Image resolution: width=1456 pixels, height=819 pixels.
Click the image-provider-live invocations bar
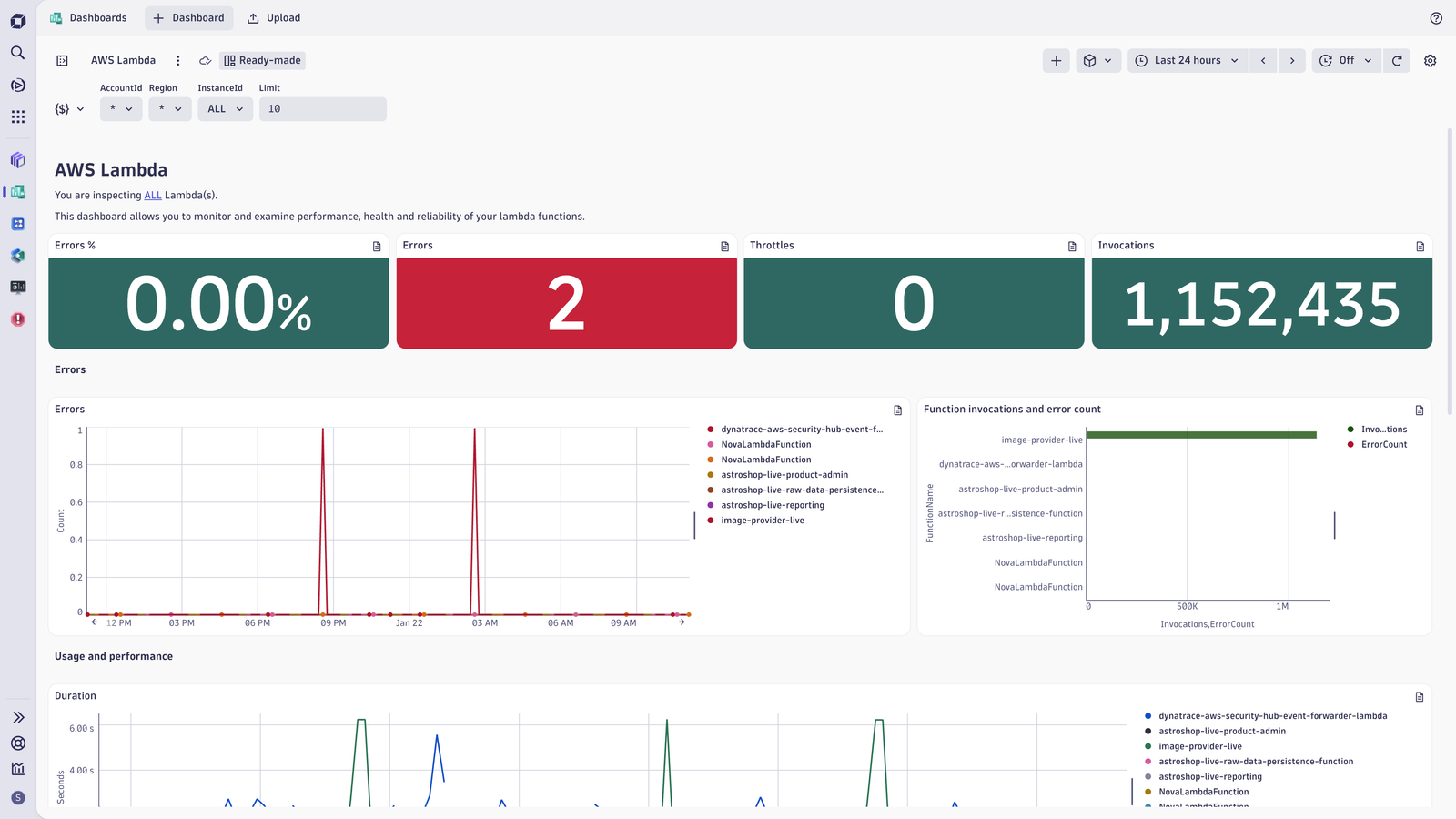1201,435
